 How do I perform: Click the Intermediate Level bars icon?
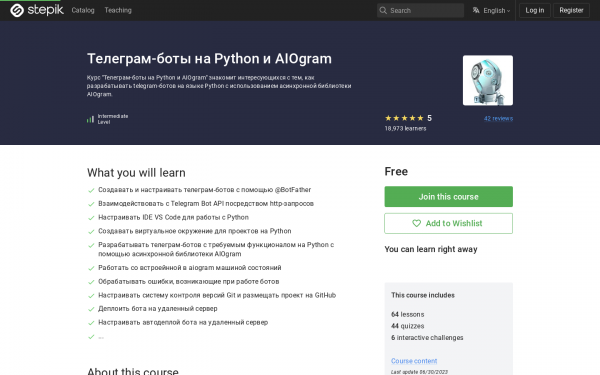90,119
